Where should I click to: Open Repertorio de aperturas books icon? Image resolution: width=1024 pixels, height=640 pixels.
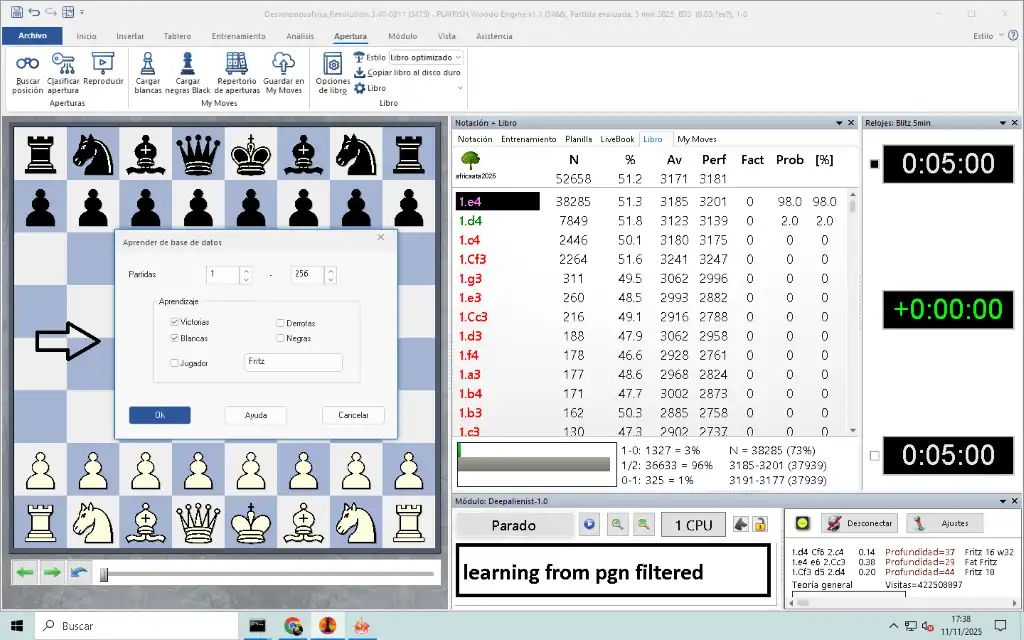[x=236, y=64]
